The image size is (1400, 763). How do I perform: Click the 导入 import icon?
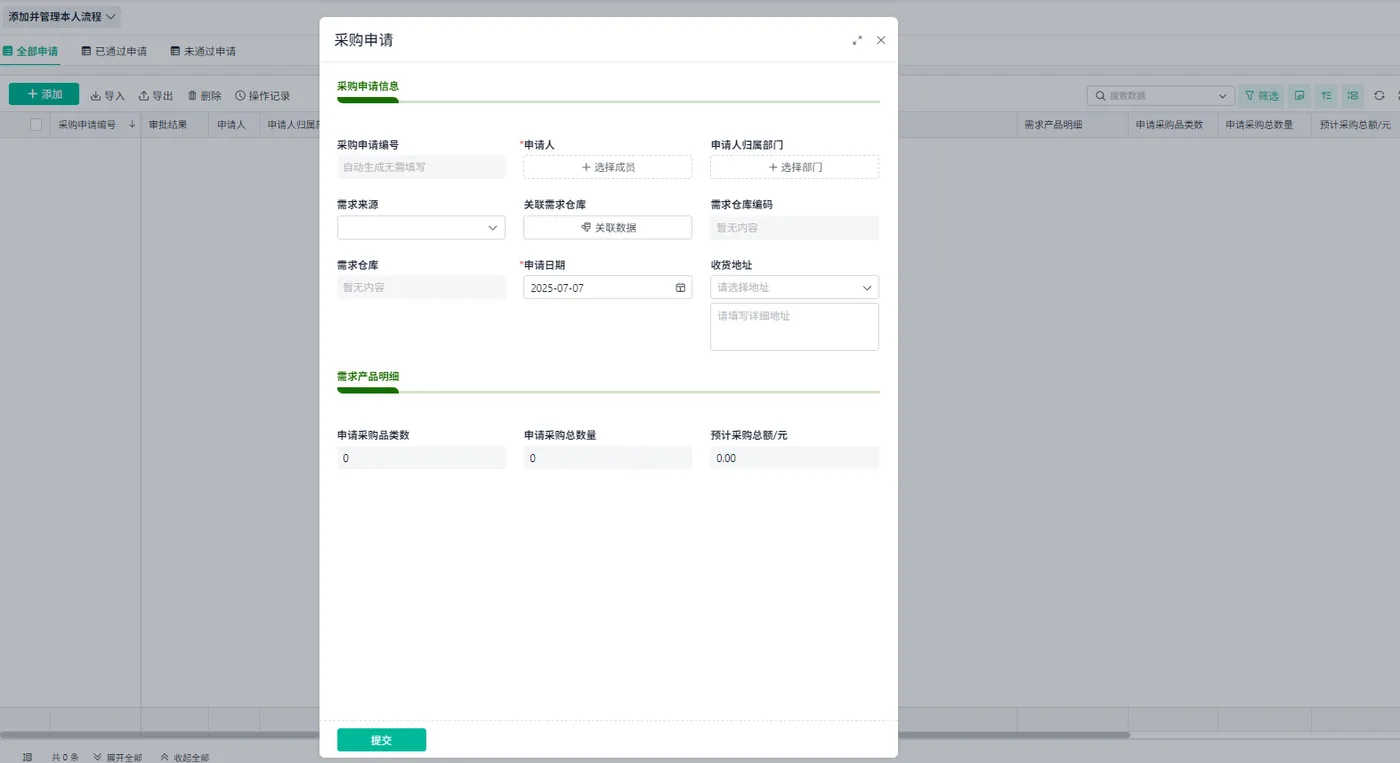[x=96, y=96]
